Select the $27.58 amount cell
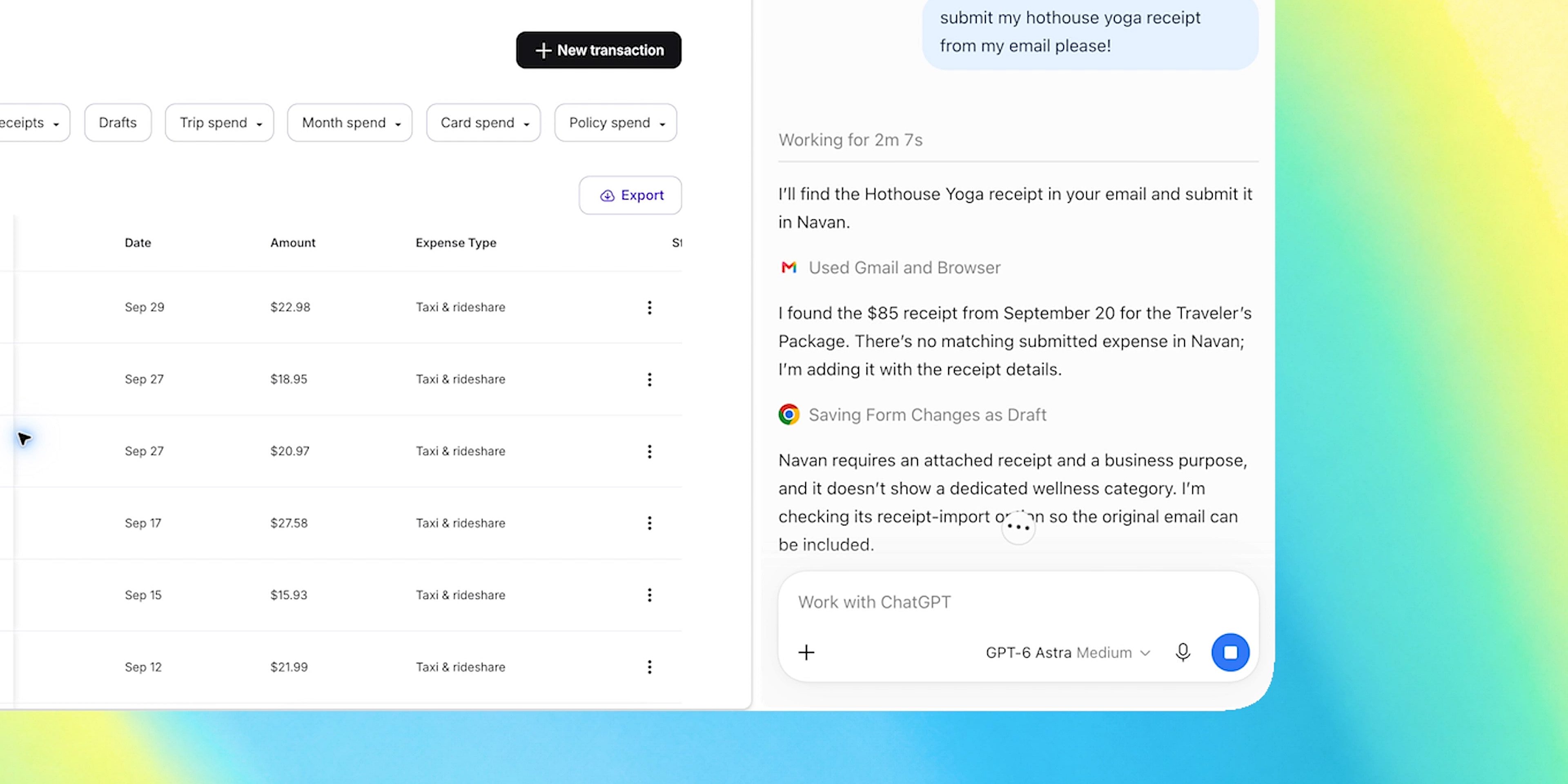Viewport: 1568px width, 784px height. coord(289,523)
